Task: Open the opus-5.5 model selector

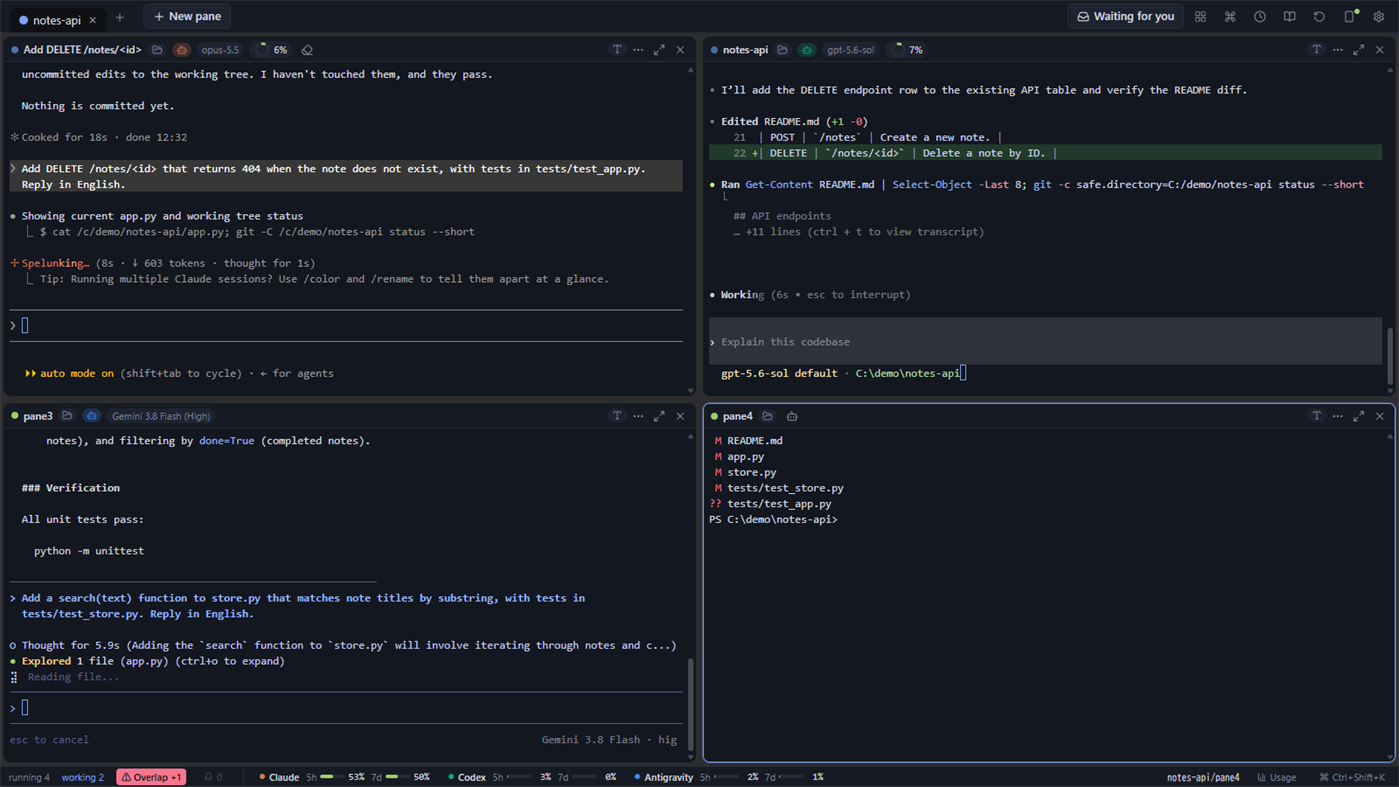Action: click(x=220, y=50)
